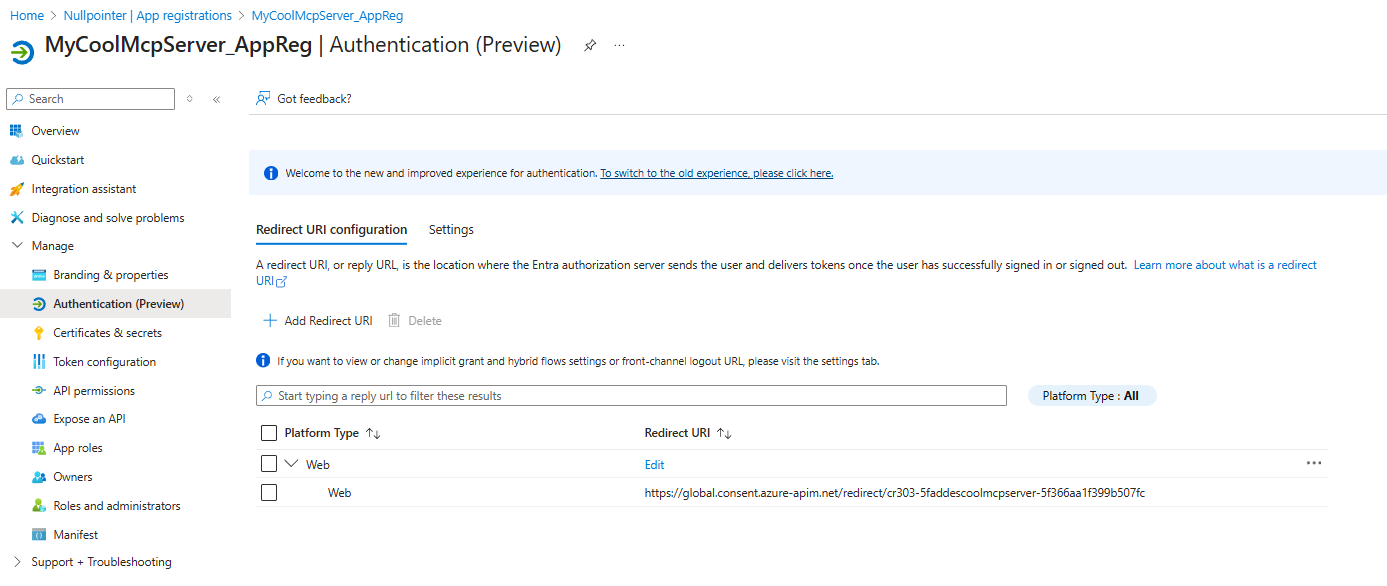Open the ellipsis menu next to the title
The width and height of the screenshot is (1387, 586).
pos(620,46)
